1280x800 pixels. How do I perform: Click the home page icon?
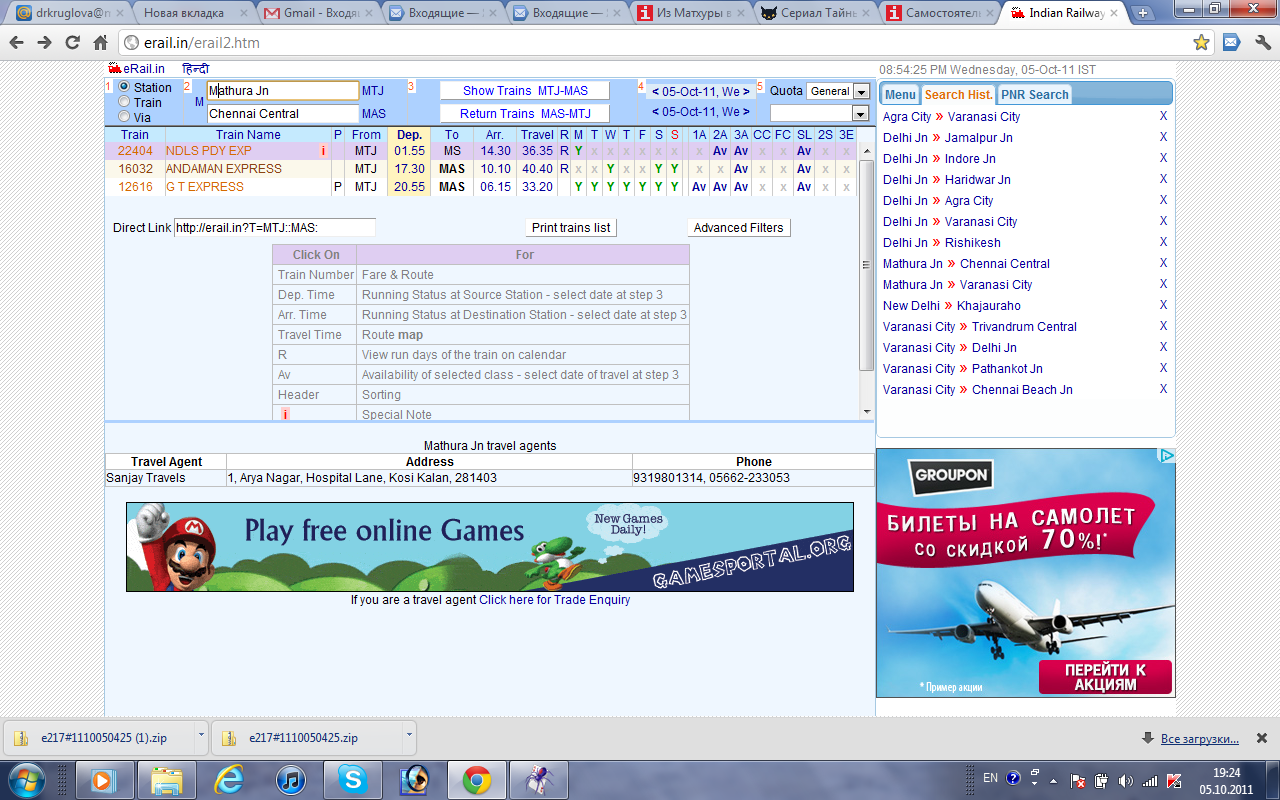[x=100, y=43]
